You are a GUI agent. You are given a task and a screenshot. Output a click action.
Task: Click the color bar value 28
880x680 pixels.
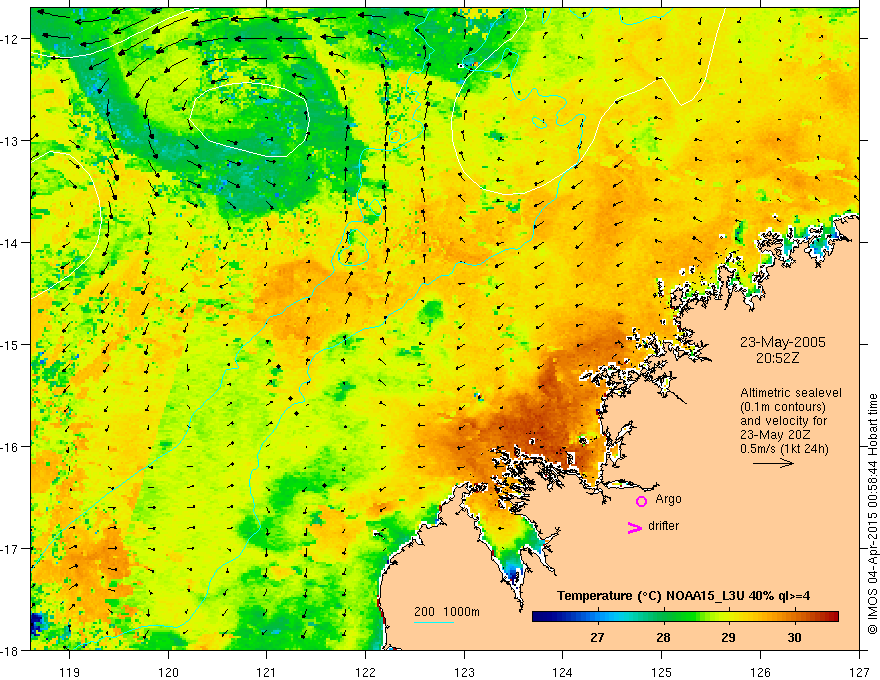click(x=663, y=637)
